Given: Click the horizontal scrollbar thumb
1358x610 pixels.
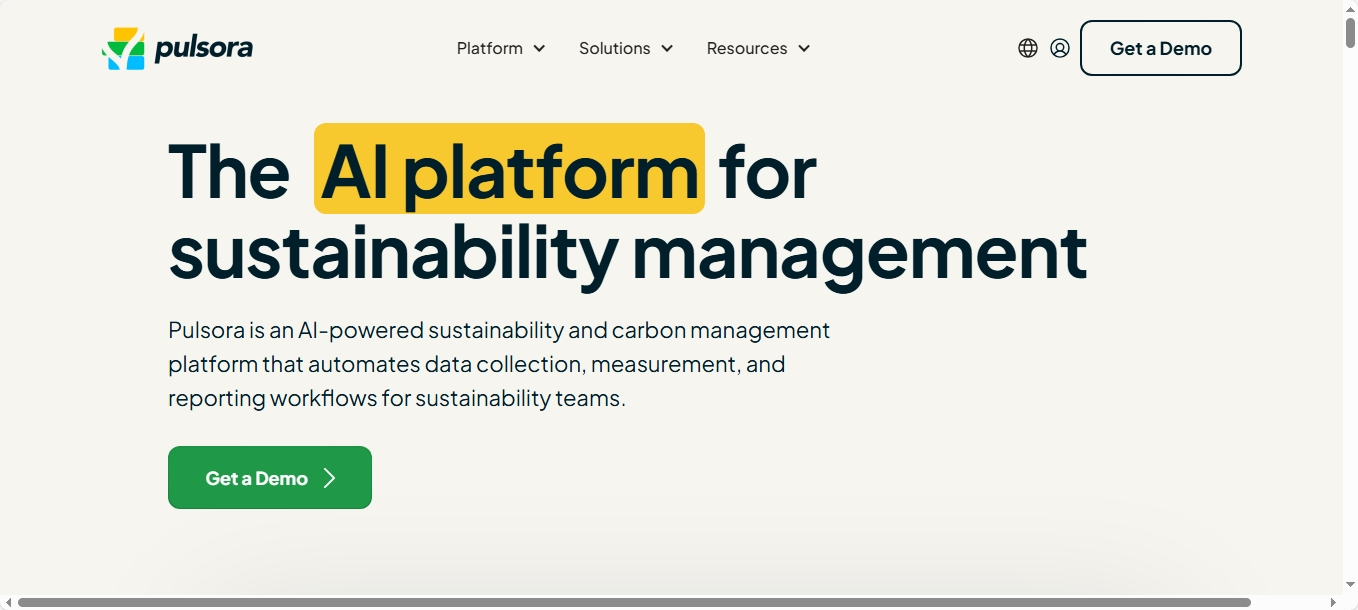Looking at the screenshot, I should 634,602.
